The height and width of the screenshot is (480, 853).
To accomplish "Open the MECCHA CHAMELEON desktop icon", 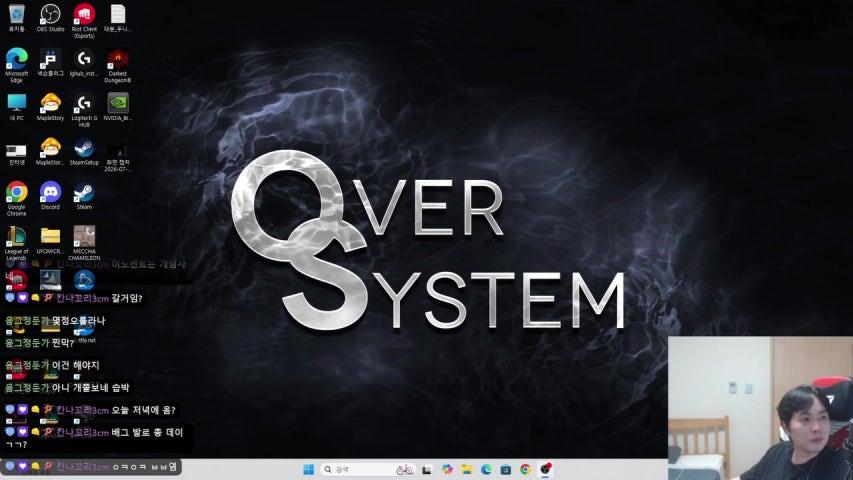I will (x=84, y=242).
